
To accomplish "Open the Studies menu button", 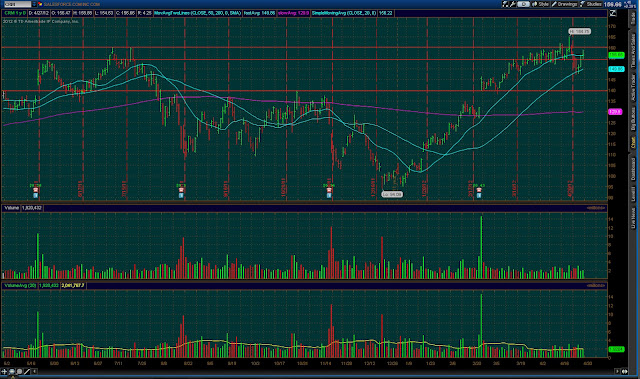I will pyautogui.click(x=590, y=4).
